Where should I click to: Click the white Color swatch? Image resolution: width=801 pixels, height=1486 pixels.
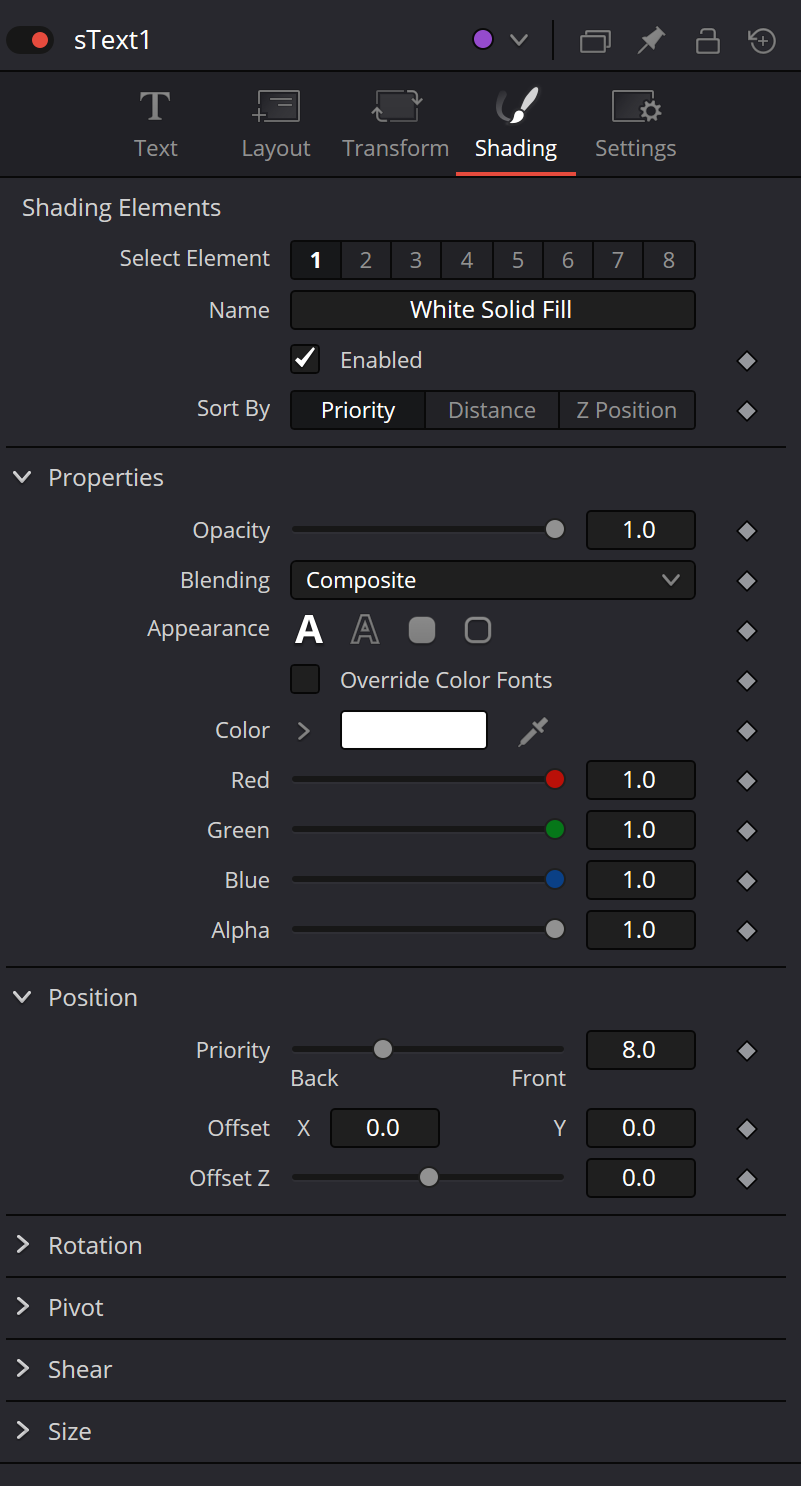(x=414, y=730)
